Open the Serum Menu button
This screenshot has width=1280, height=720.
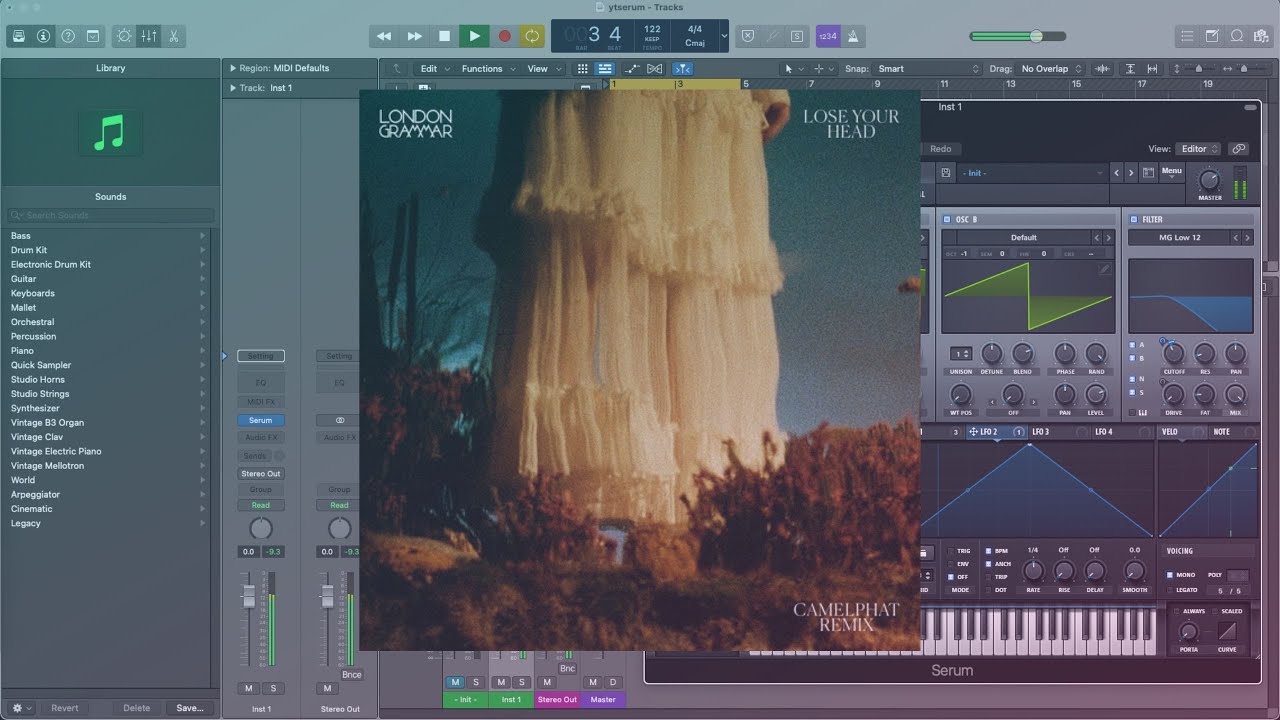click(1171, 172)
